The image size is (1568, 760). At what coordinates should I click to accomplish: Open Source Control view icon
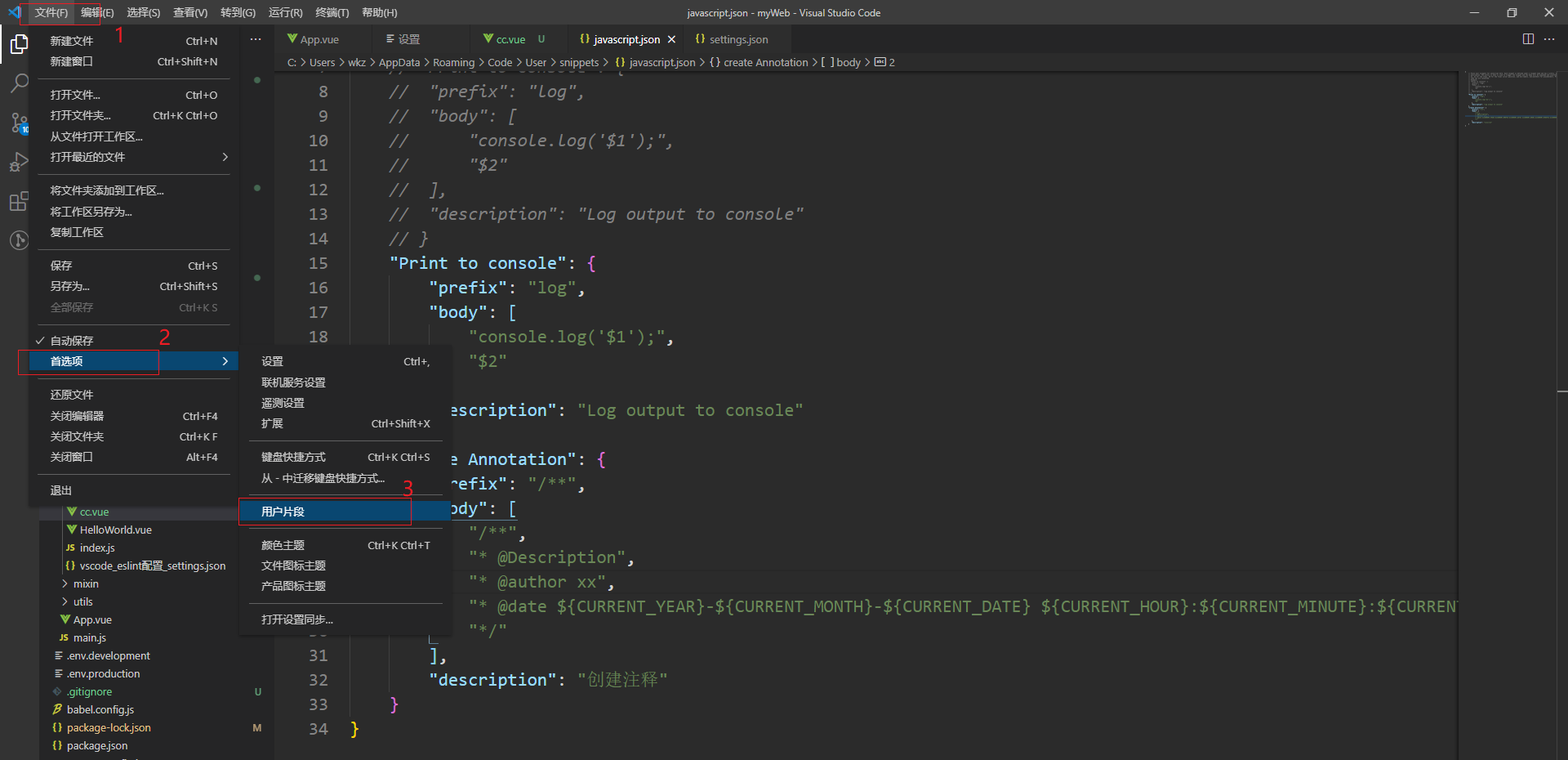point(19,123)
